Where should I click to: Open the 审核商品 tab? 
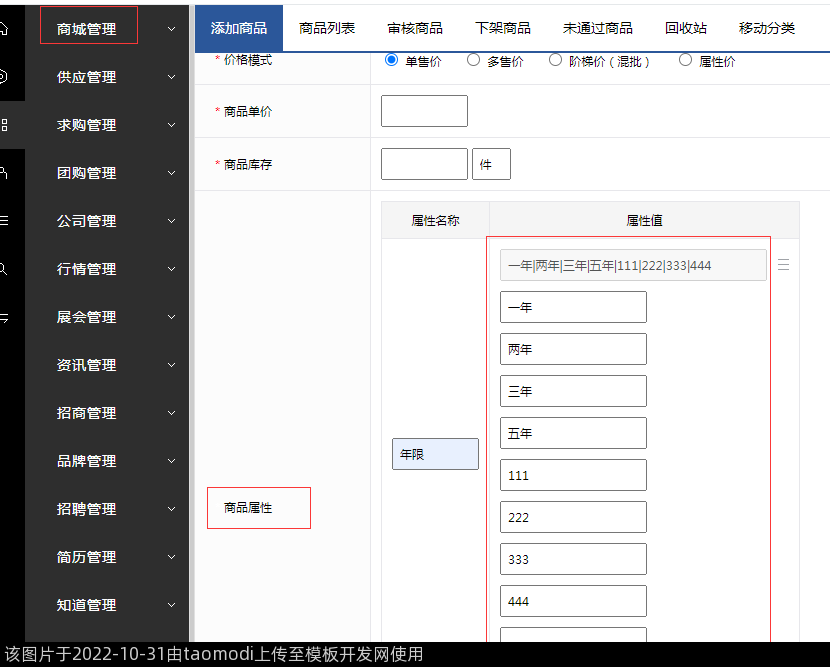pyautogui.click(x=415, y=28)
